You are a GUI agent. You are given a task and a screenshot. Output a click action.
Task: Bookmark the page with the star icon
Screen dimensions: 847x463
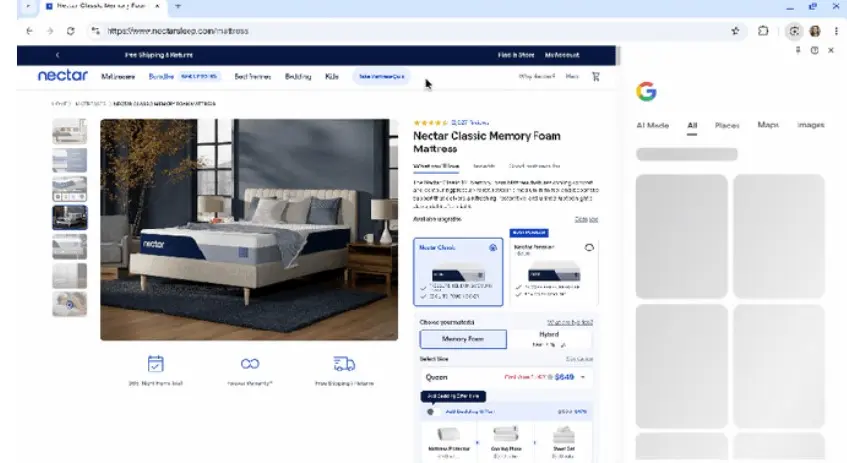(x=735, y=31)
